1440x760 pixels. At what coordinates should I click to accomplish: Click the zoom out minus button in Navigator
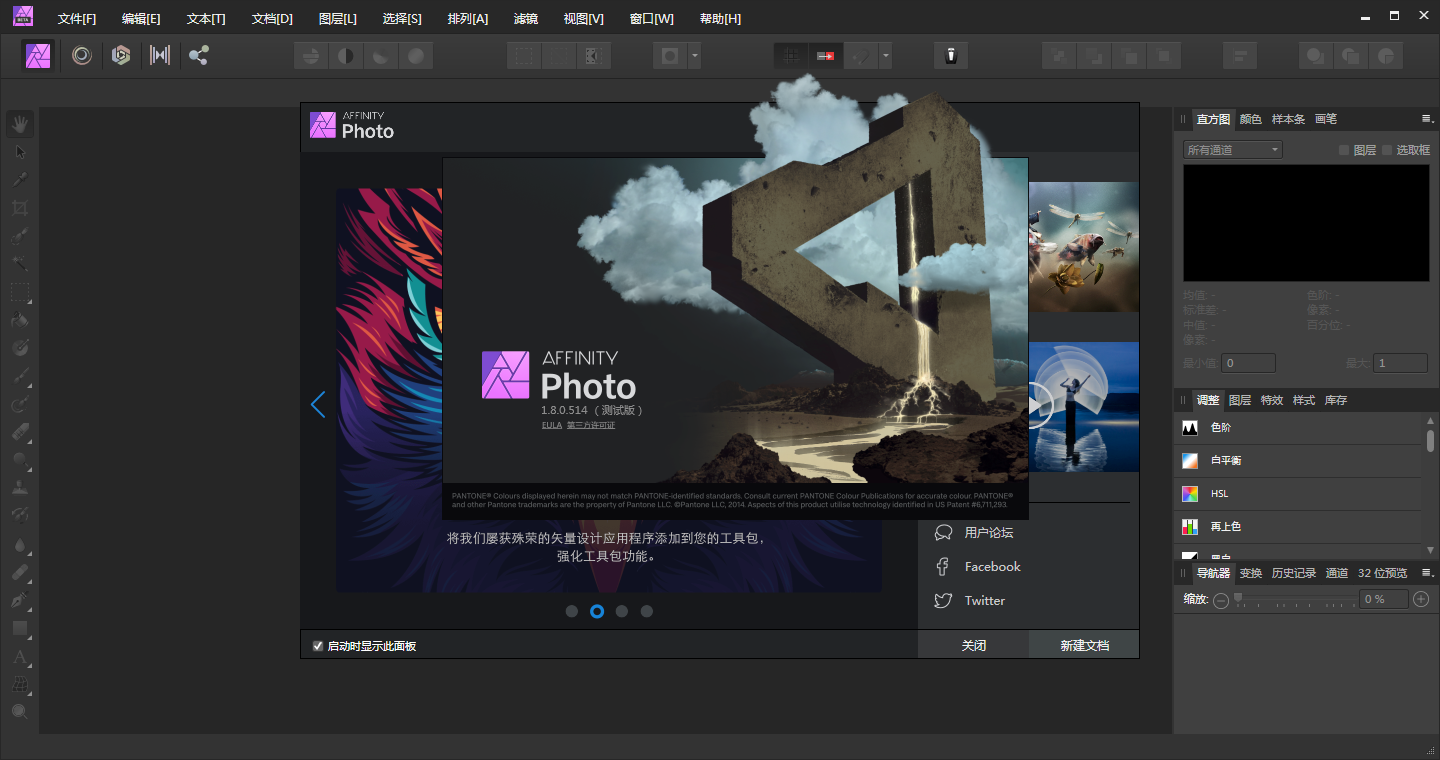click(1221, 599)
